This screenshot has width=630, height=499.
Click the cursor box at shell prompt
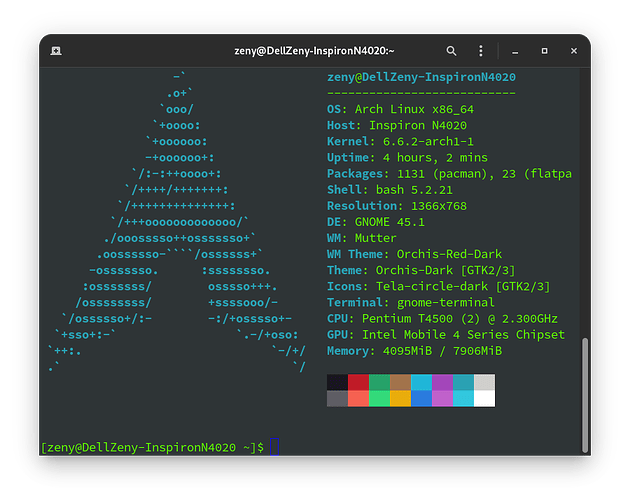click(x=274, y=447)
